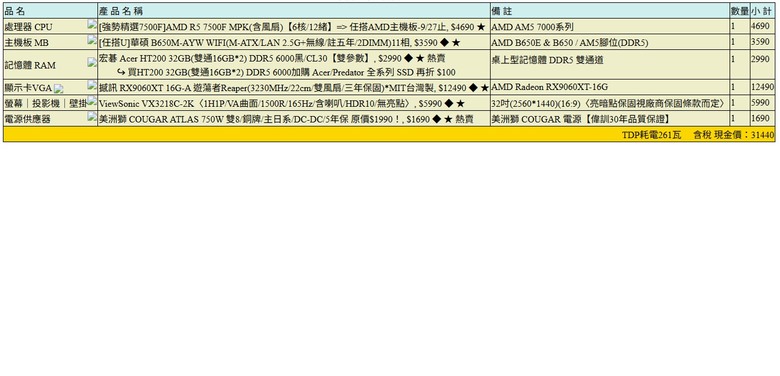Image resolution: width=780 pixels, height=376 pixels.
Task: Select the 產品名稱 column header
Action: [x=294, y=11]
